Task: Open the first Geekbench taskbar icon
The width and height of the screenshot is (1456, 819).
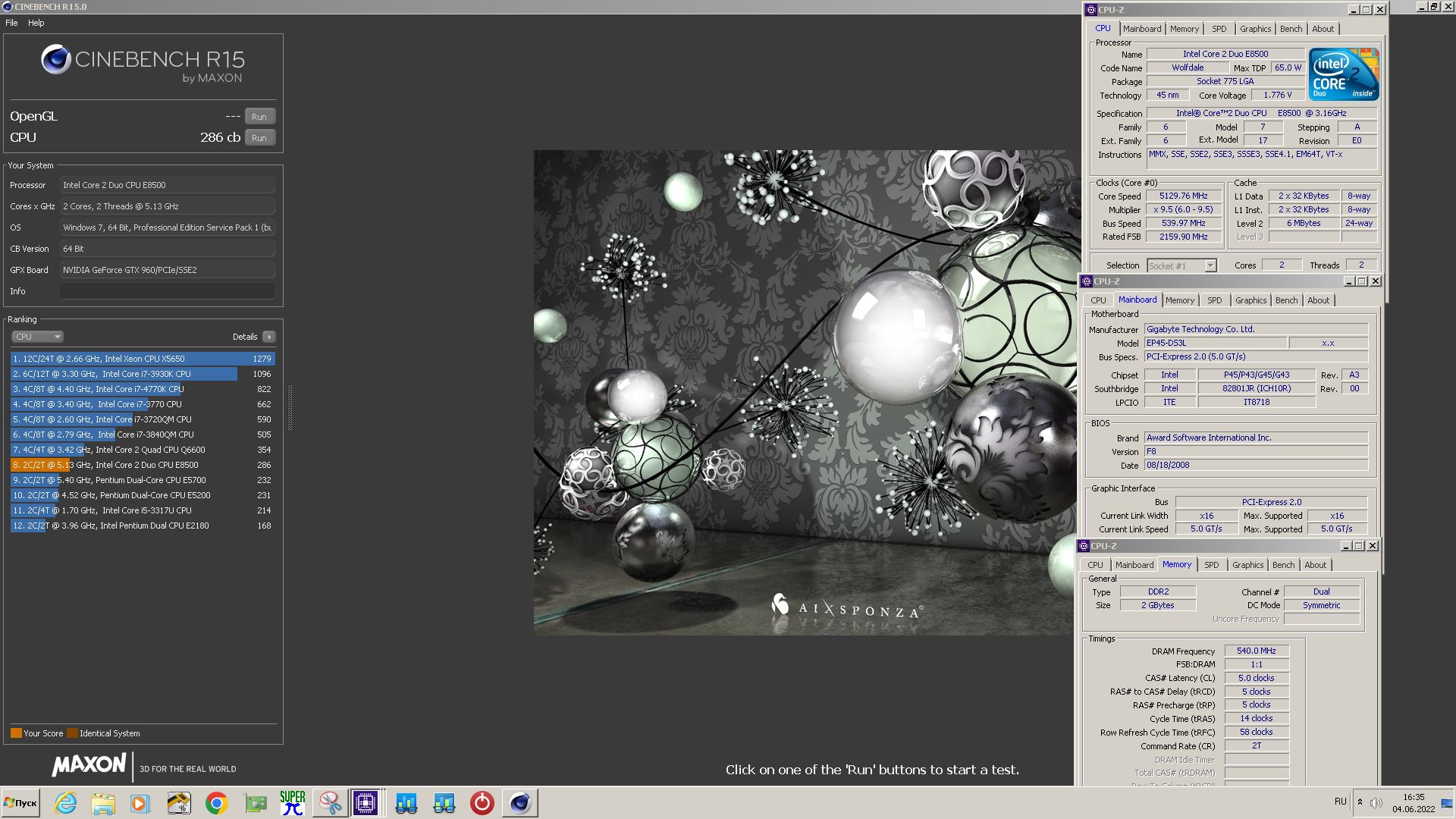Action: pos(406,803)
